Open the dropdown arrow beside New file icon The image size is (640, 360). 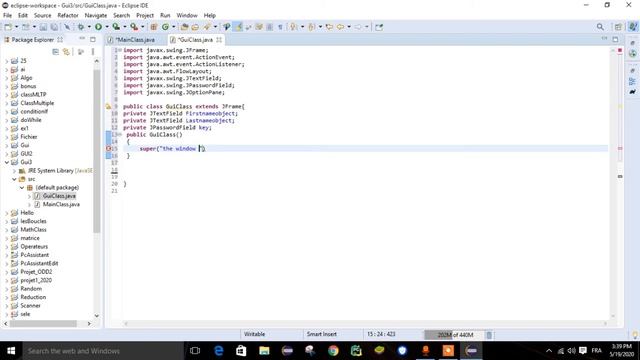(16, 27)
